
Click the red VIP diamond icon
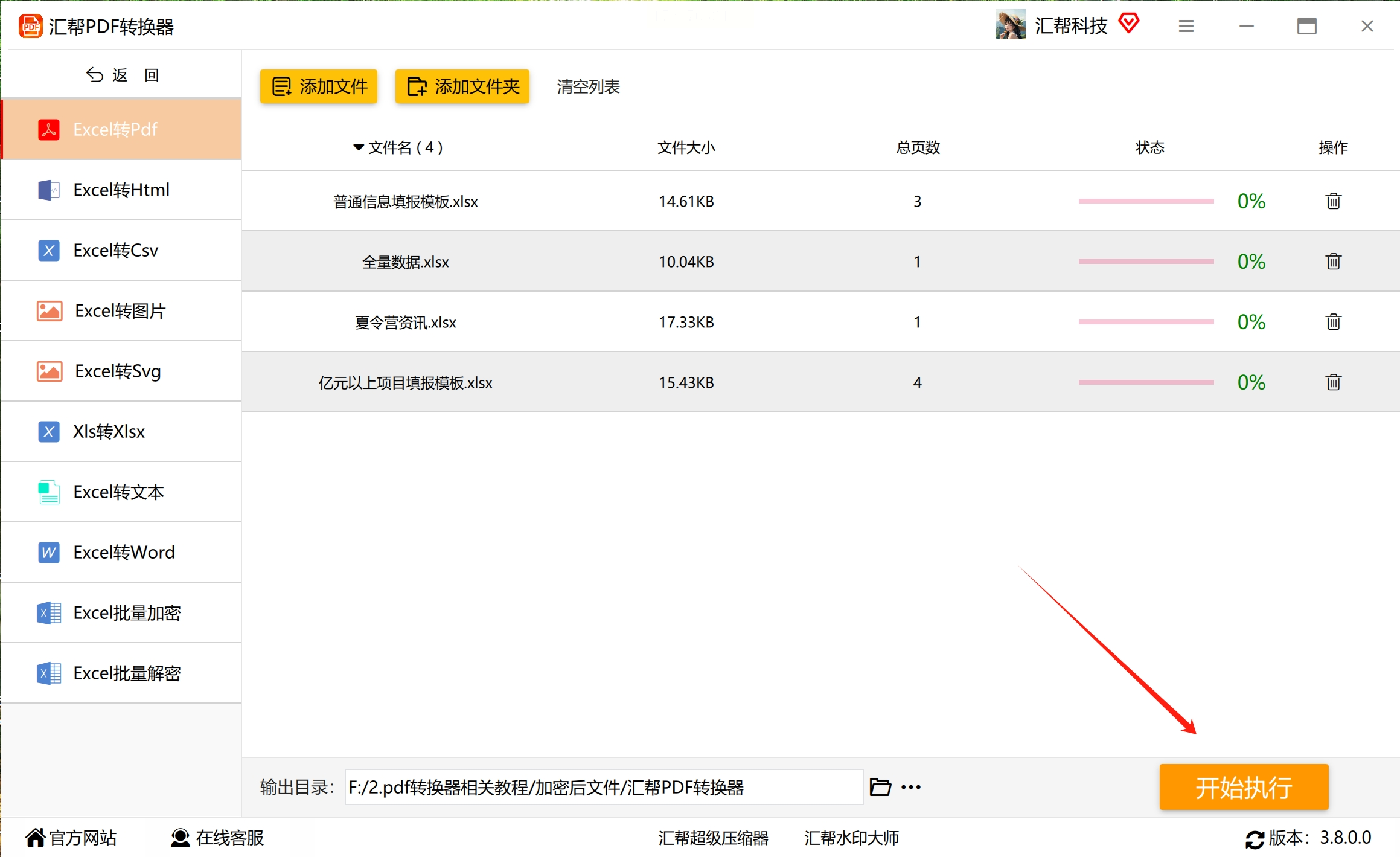[1128, 24]
